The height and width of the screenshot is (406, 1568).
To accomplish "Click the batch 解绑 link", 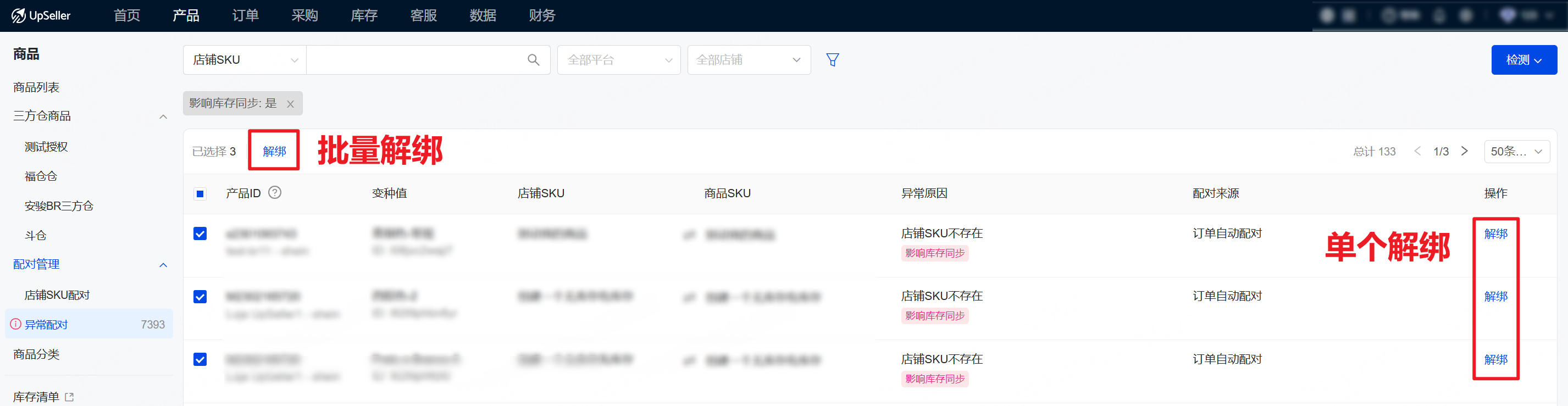I will (x=274, y=151).
